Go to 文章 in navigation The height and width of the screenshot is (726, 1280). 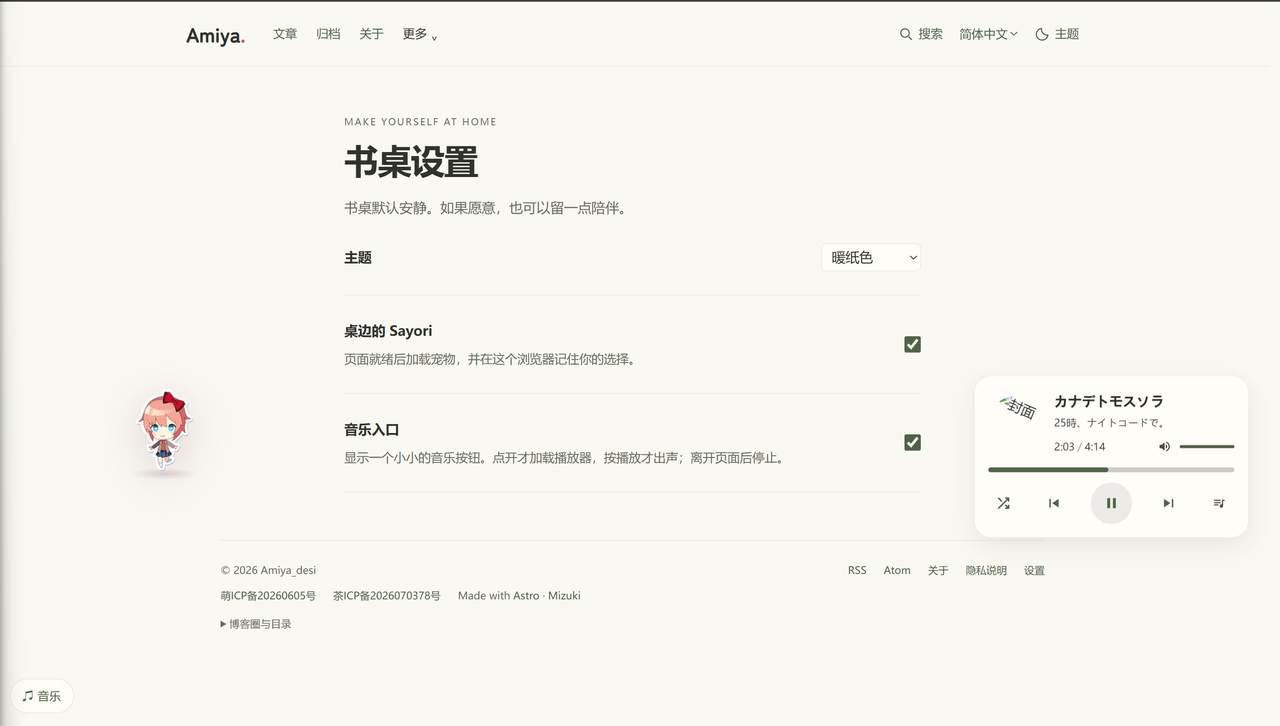click(x=285, y=34)
